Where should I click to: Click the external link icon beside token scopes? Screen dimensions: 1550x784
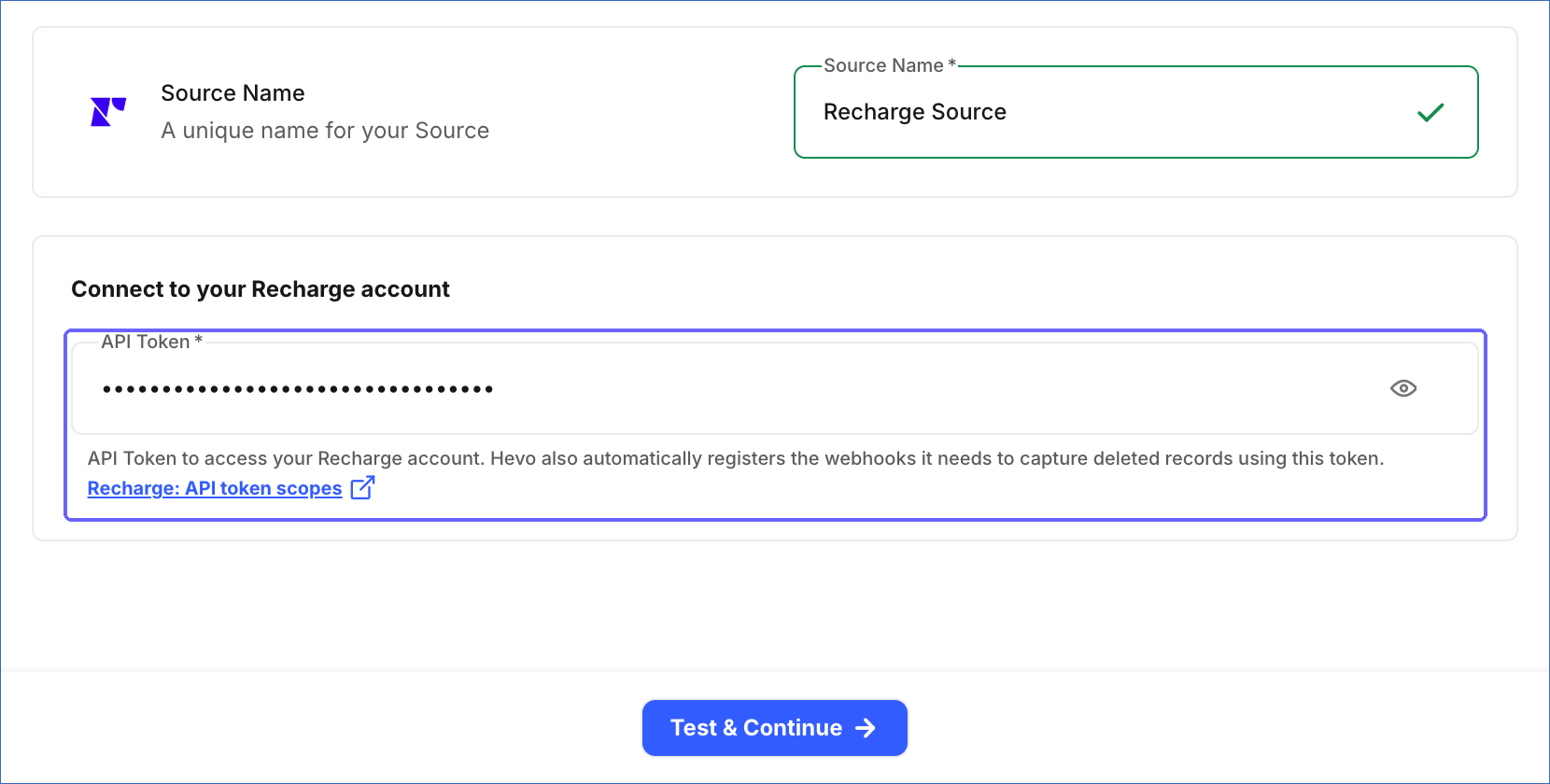(x=362, y=488)
